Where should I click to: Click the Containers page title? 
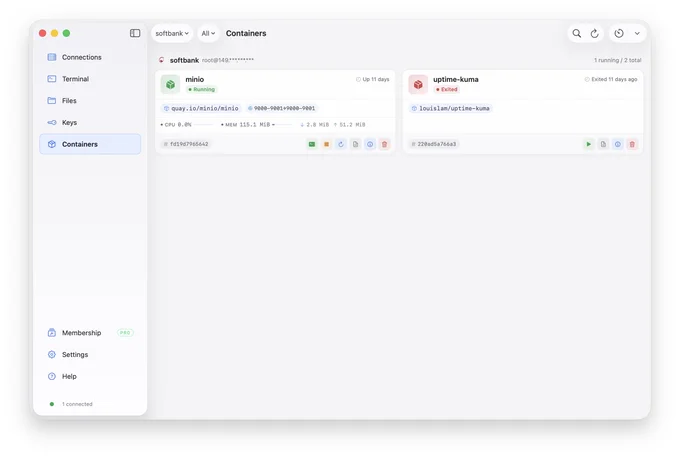tap(246, 33)
